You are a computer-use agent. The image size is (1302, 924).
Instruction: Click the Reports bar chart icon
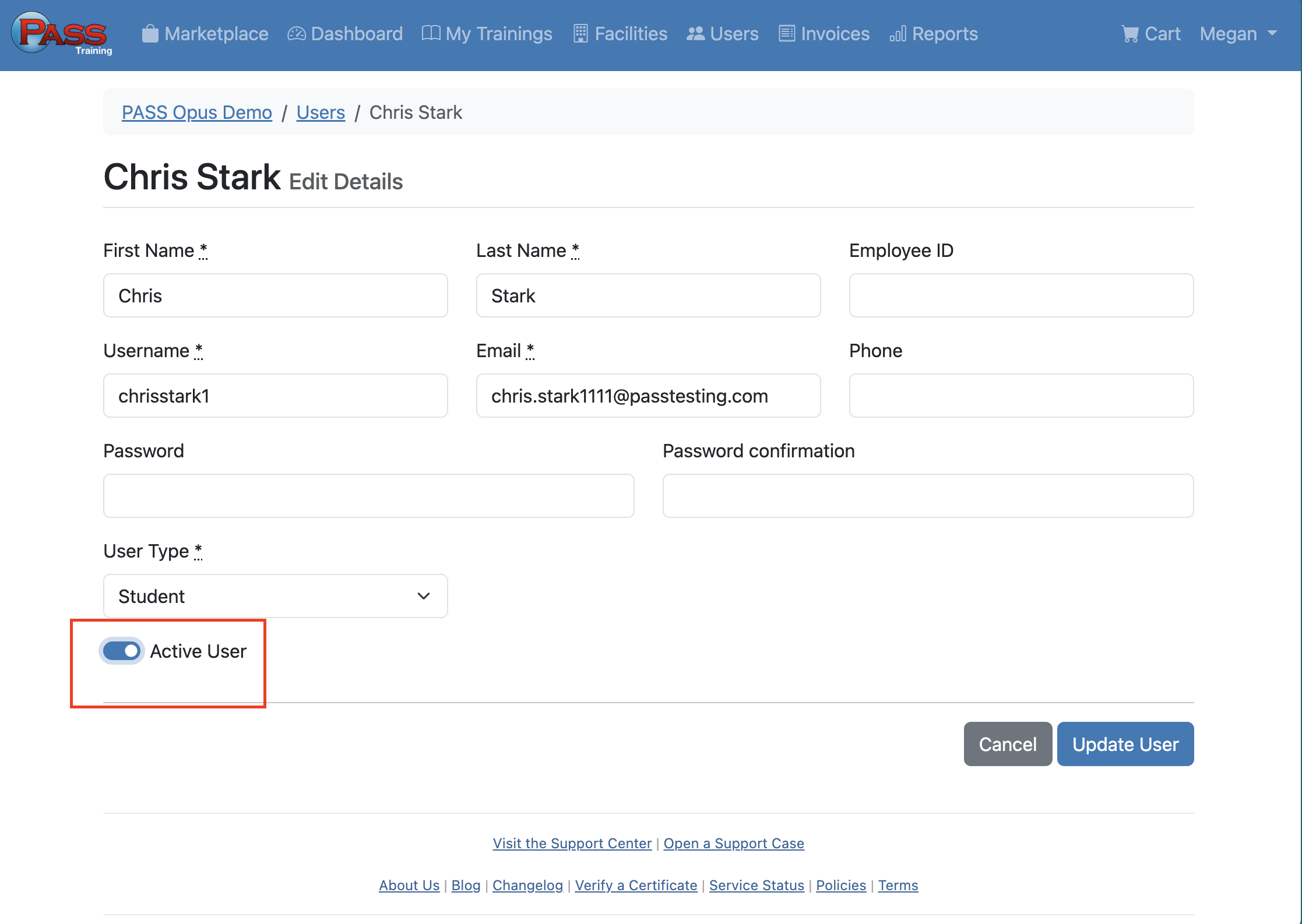pos(898,34)
